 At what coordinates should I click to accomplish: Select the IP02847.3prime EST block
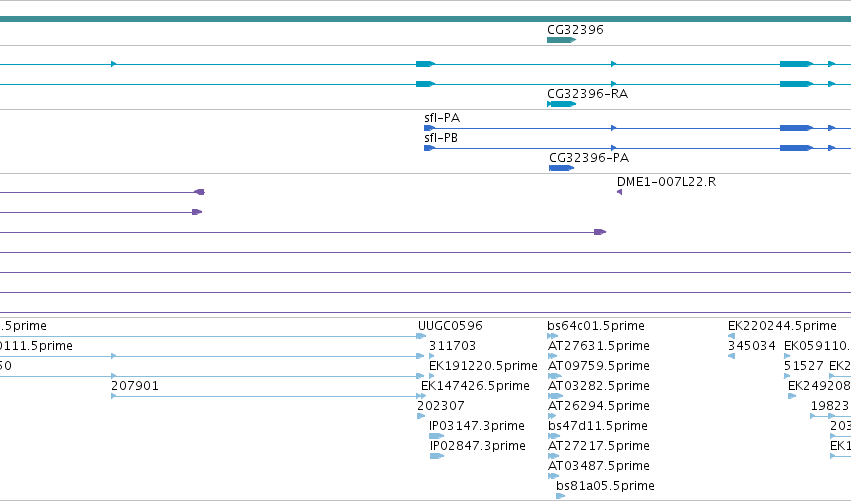click(437, 456)
